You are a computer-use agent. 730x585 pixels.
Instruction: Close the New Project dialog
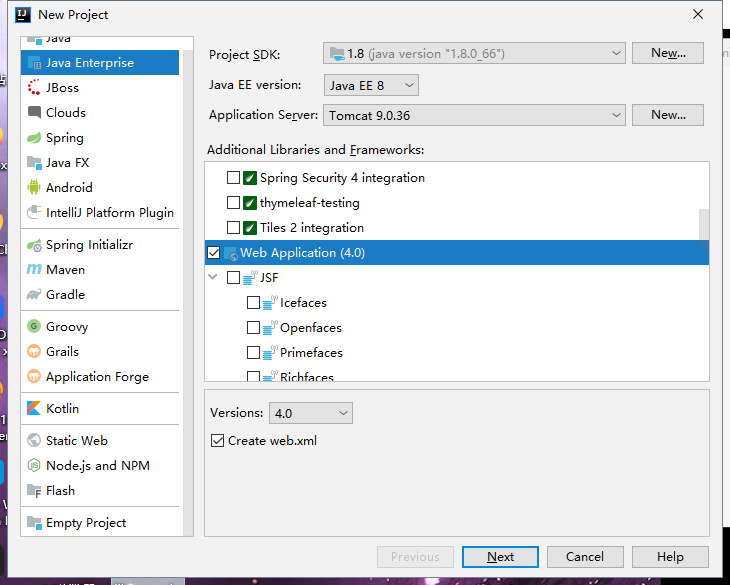[697, 14]
